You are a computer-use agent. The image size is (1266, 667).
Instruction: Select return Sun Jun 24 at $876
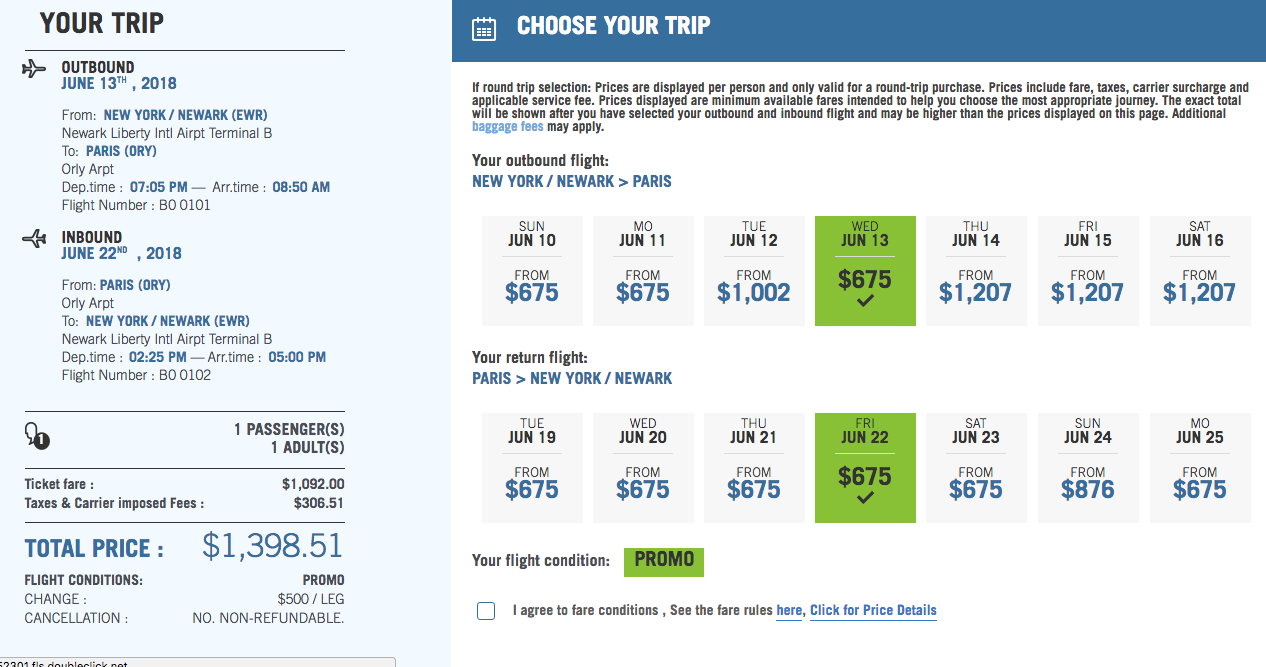point(1087,467)
